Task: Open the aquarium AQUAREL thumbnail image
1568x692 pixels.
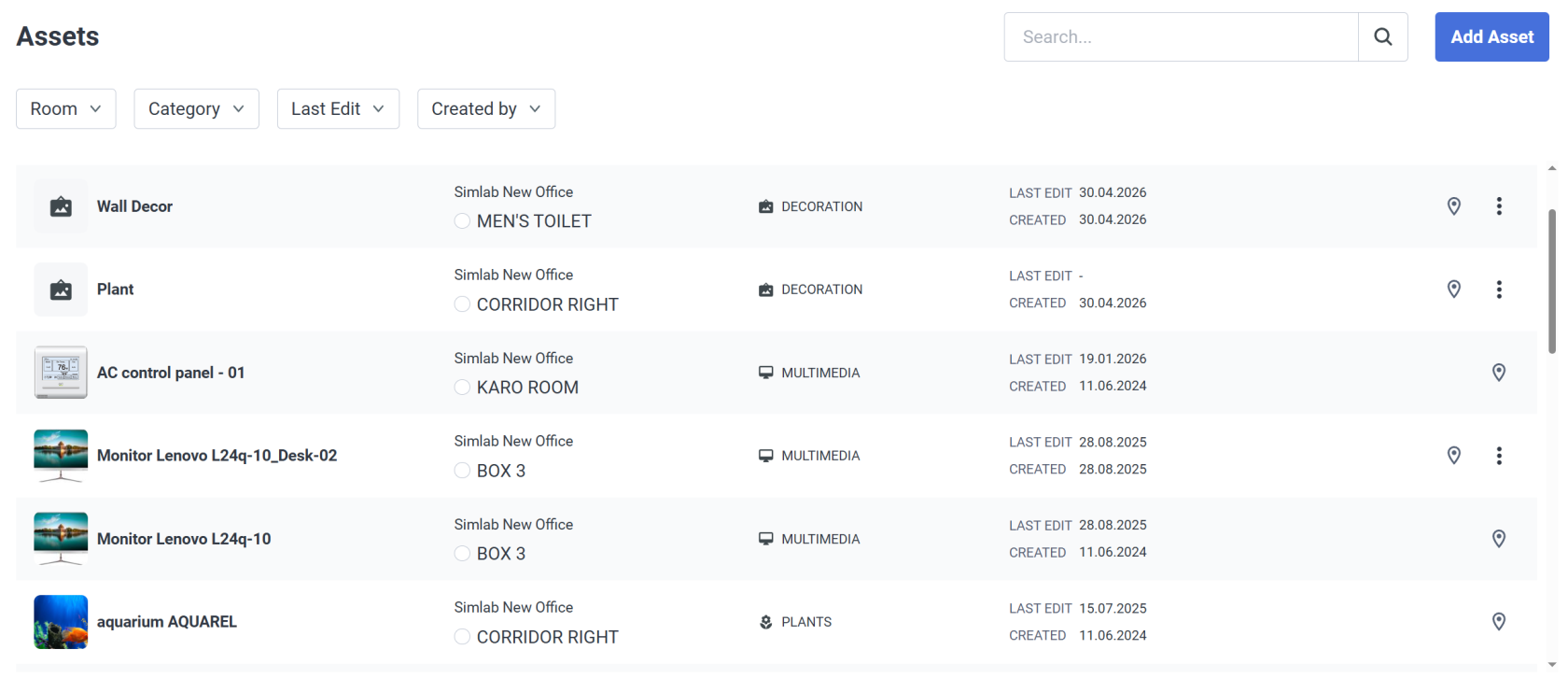Action: (x=61, y=622)
